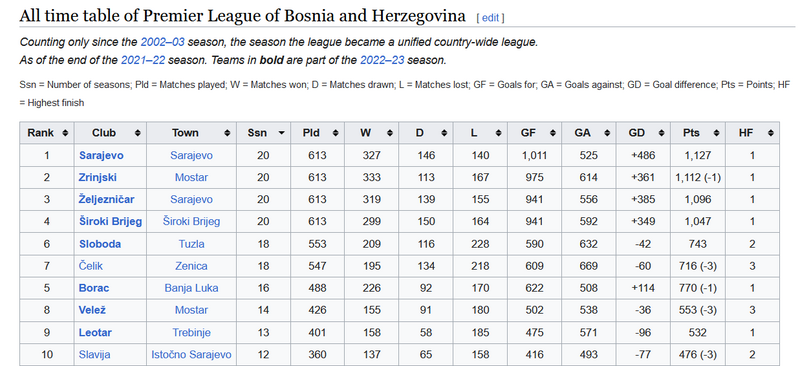
Task: Open the Slavija club link
Action: [94, 354]
